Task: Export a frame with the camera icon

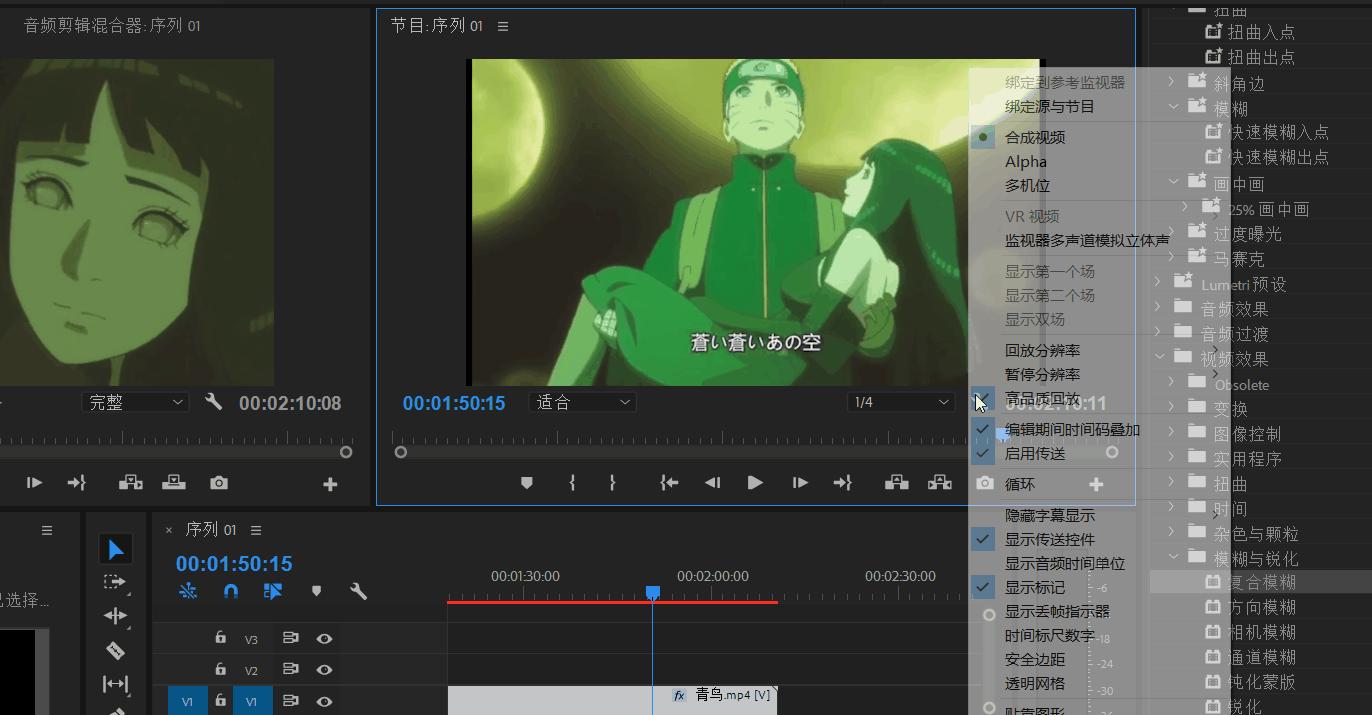Action: (983, 482)
